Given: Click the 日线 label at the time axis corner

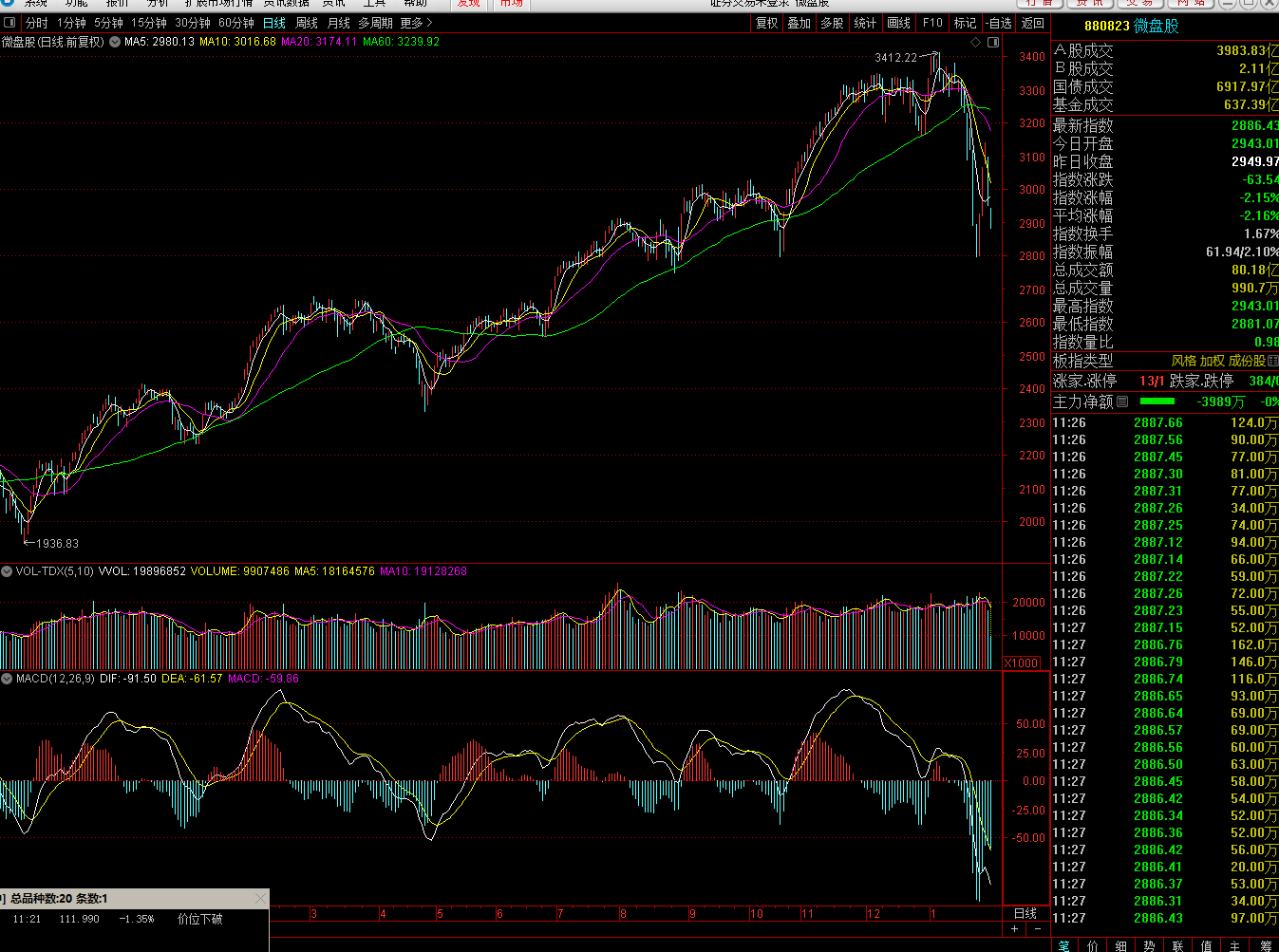Looking at the screenshot, I should pyautogui.click(x=1025, y=913).
